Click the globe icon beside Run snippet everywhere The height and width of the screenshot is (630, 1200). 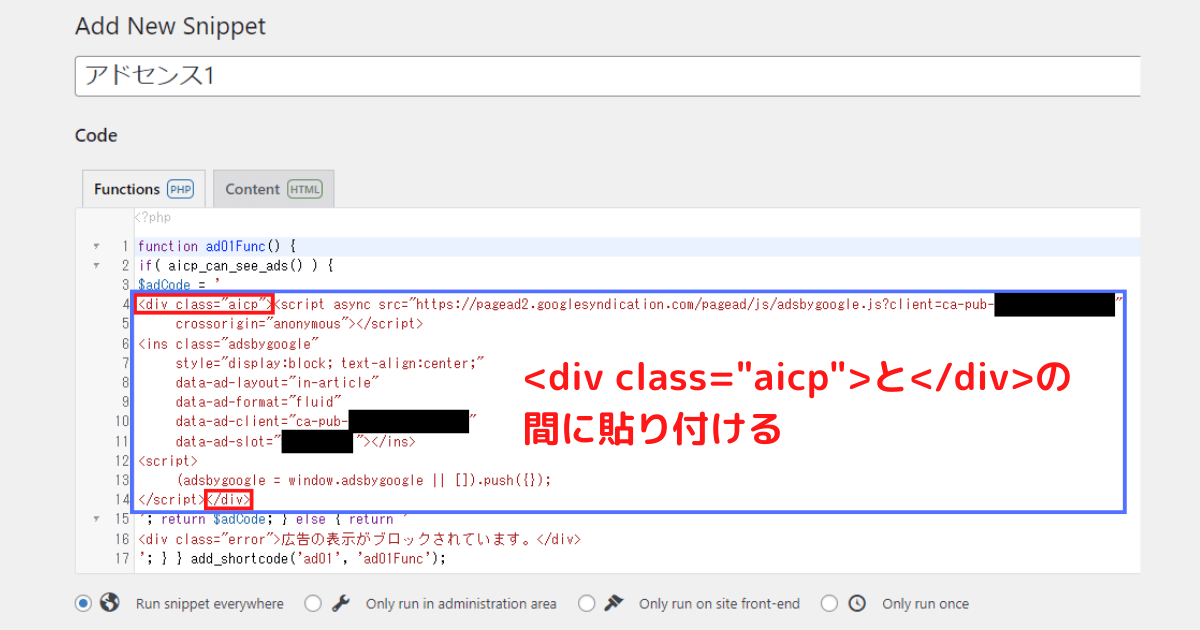(110, 603)
